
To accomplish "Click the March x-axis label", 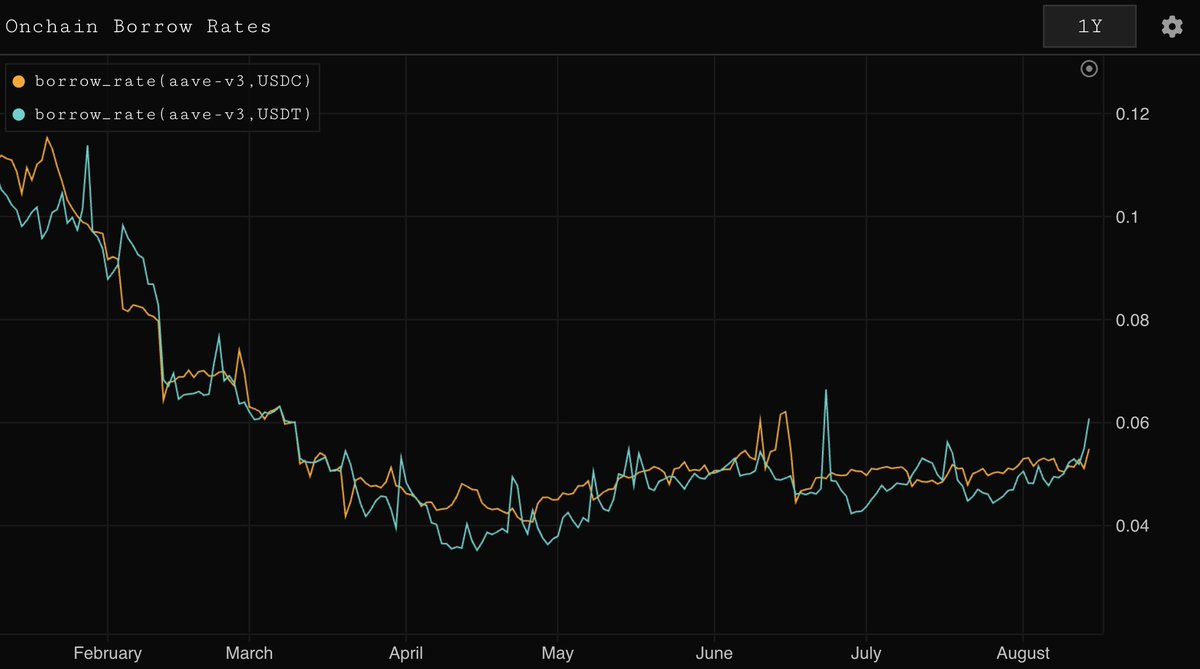I will [x=249, y=654].
